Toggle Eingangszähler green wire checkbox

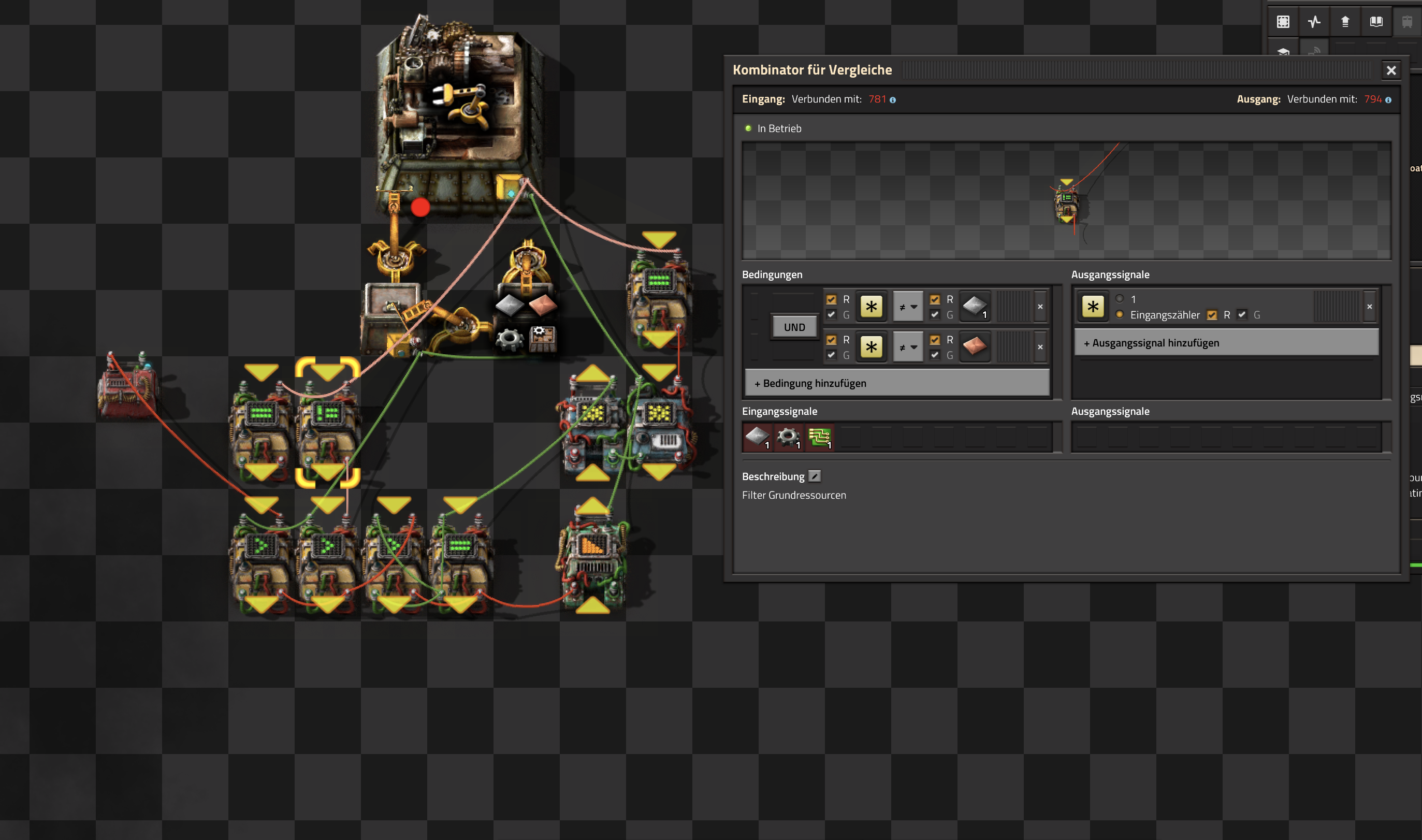click(x=1242, y=315)
